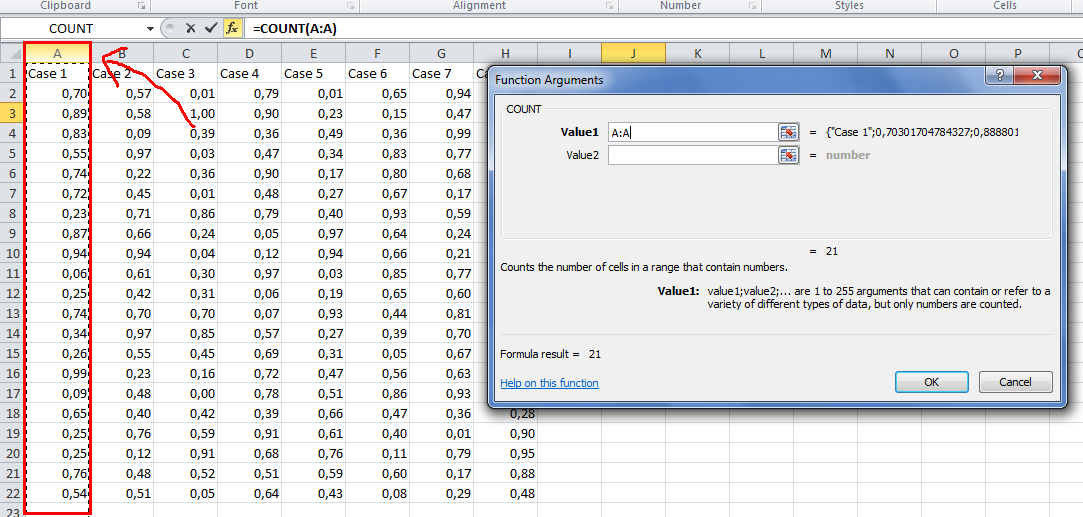Viewport: 1083px width, 517px height.
Task: Click cell D19 with value 0,91
Action: coord(249,433)
